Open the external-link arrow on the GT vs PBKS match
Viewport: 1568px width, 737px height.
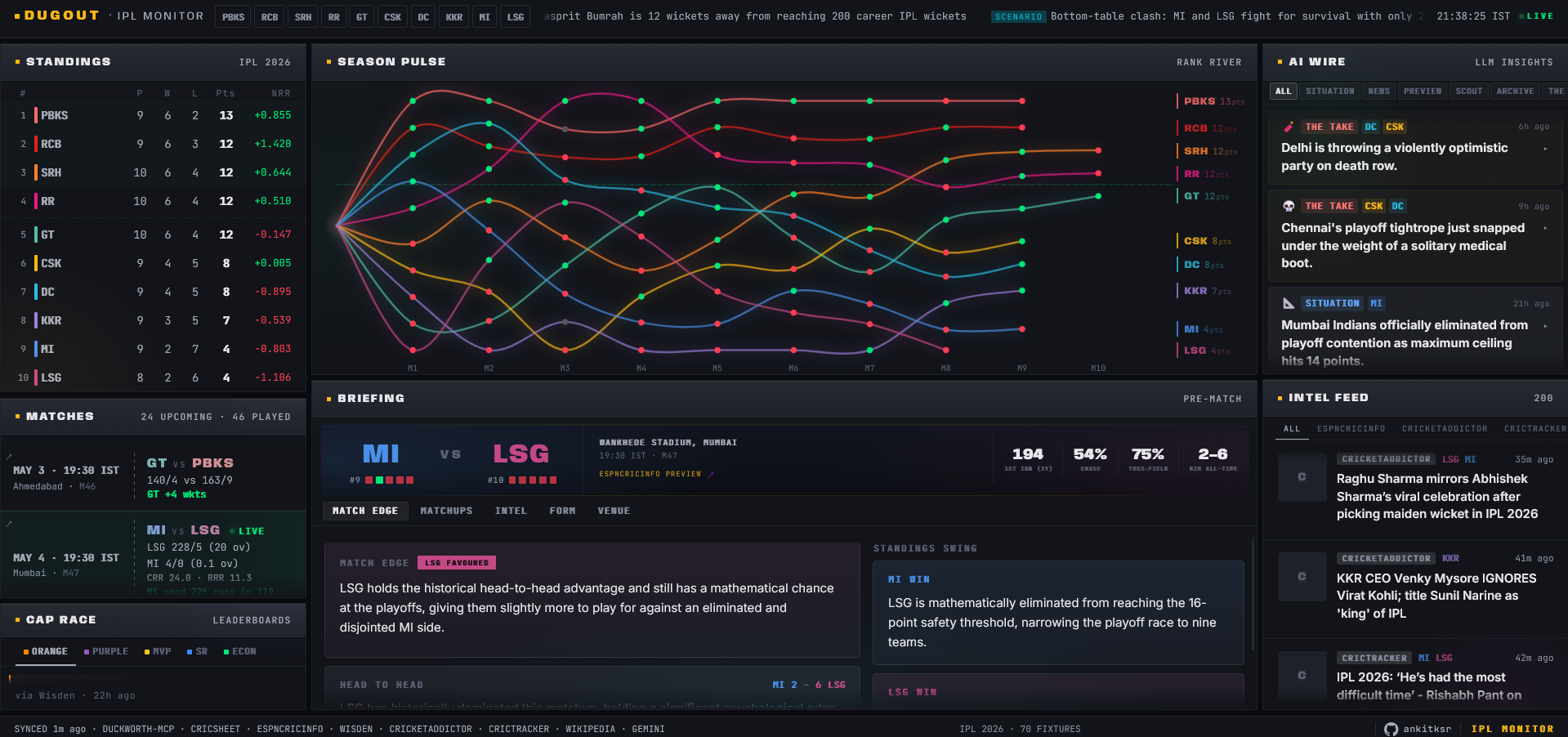tap(8, 457)
